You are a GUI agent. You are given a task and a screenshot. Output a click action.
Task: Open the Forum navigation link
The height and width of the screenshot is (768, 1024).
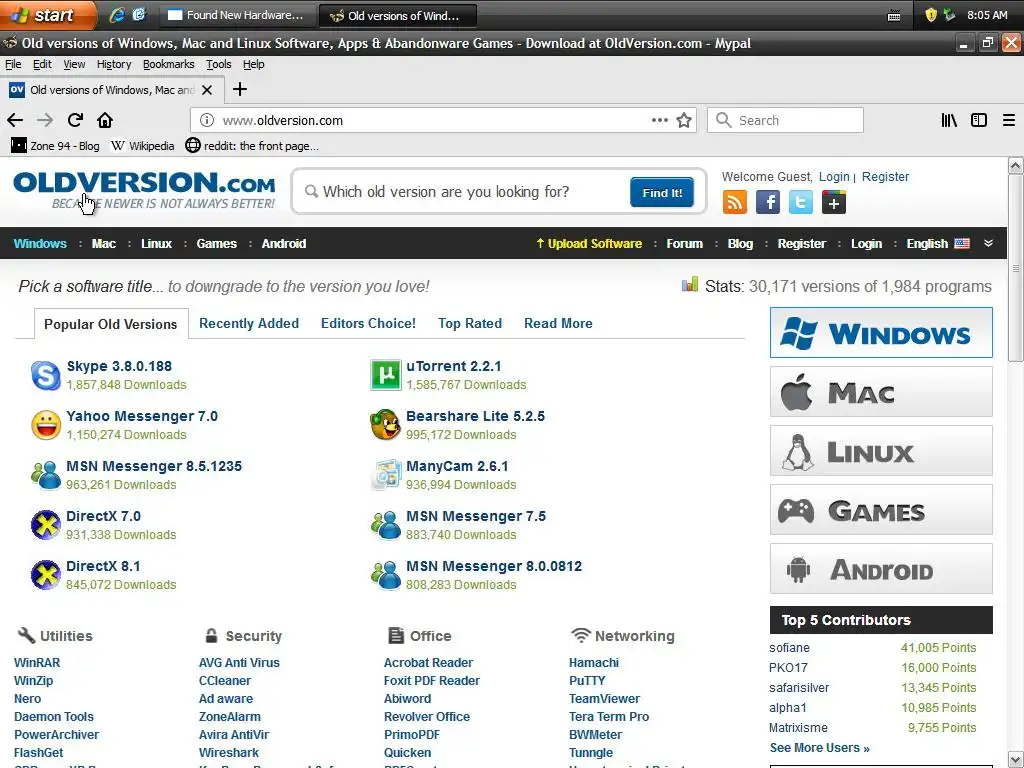pos(684,244)
